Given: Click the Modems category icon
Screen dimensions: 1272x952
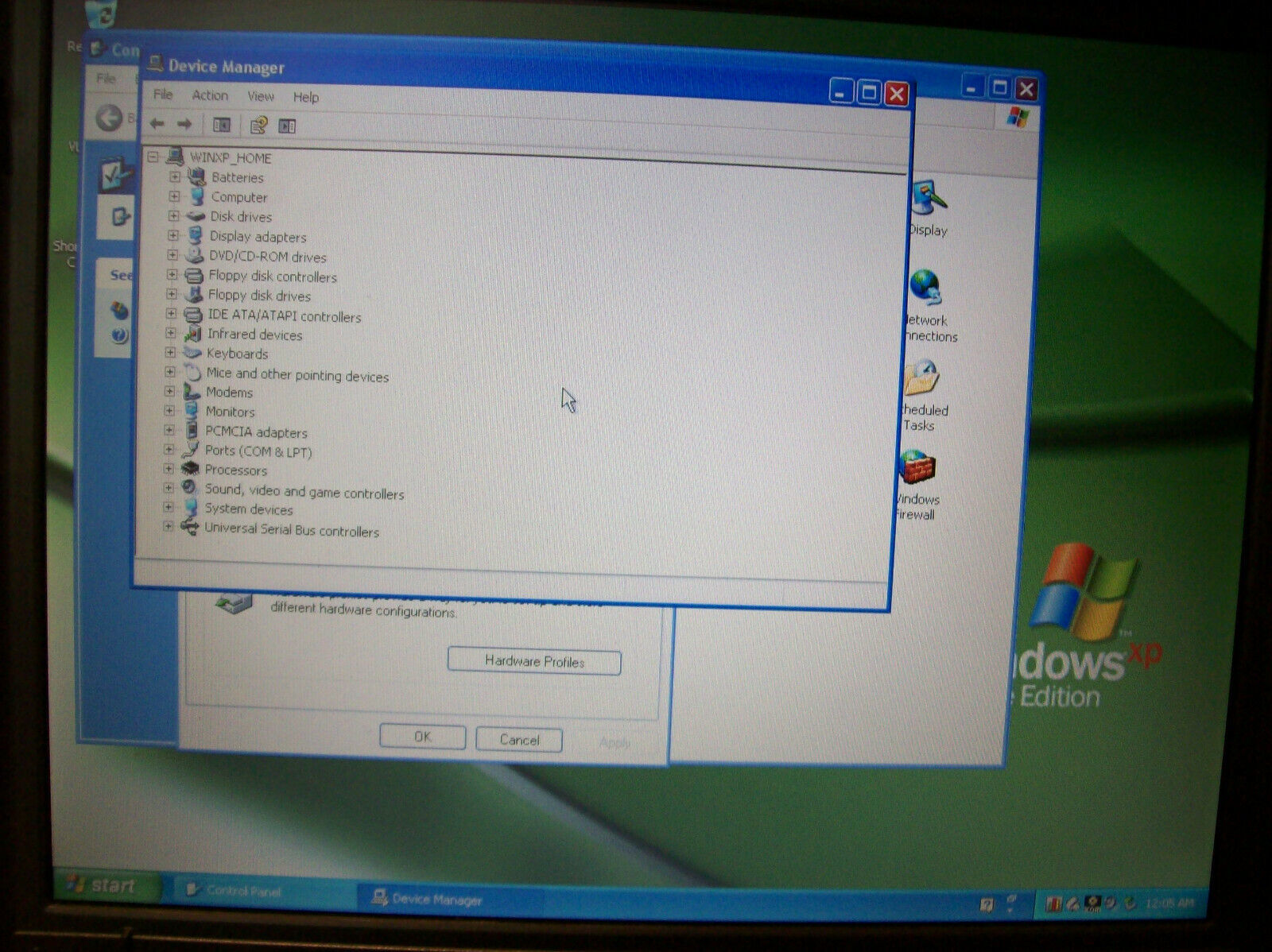Looking at the screenshot, I should coord(191,391).
